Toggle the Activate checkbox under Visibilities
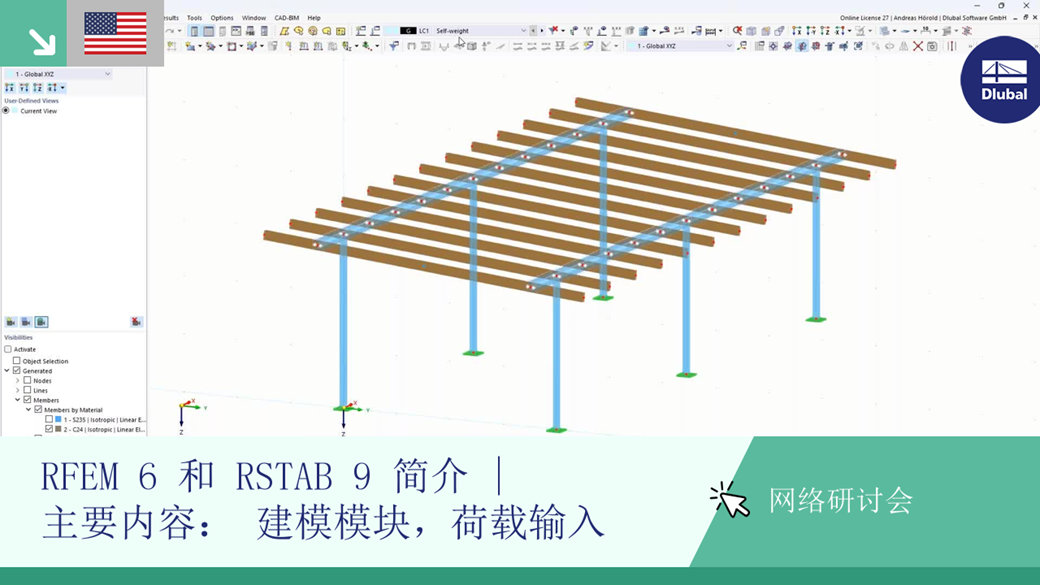The width and height of the screenshot is (1040, 585). [8, 349]
